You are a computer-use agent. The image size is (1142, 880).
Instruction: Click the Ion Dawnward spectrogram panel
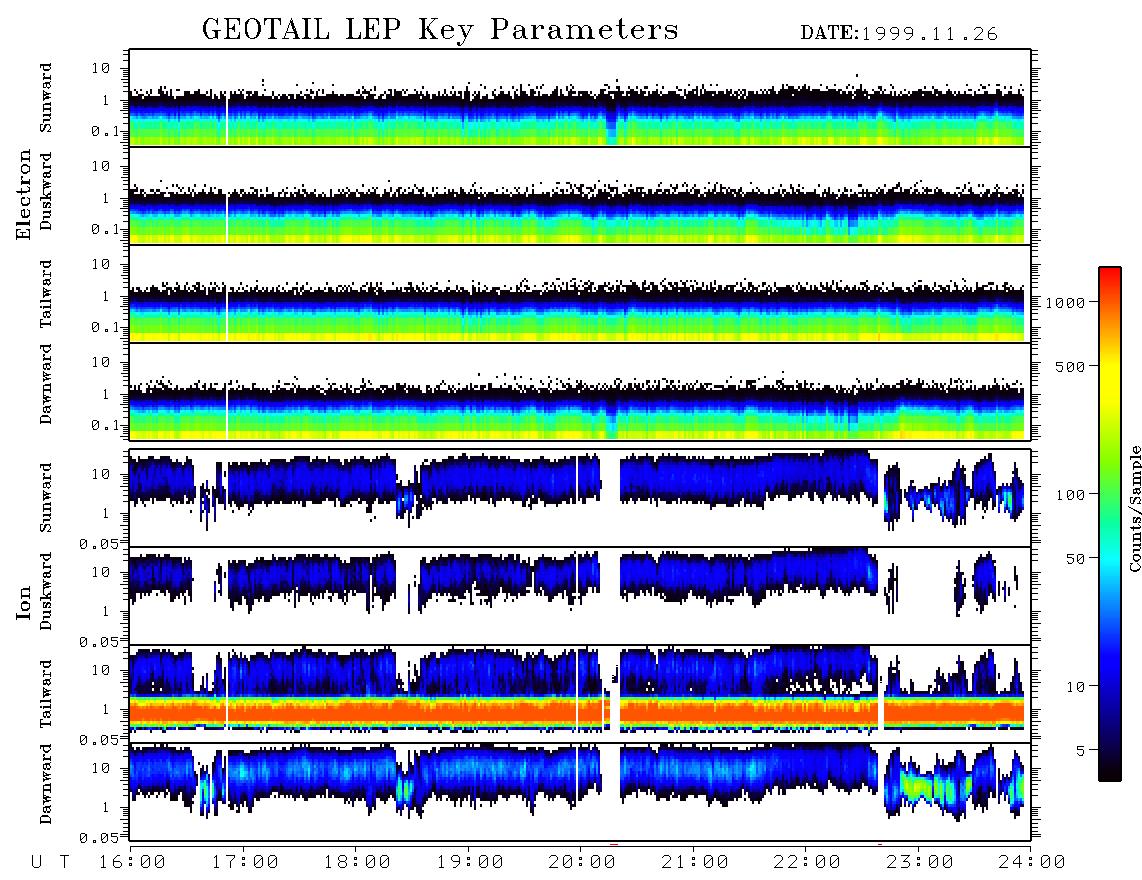pyautogui.click(x=580, y=792)
